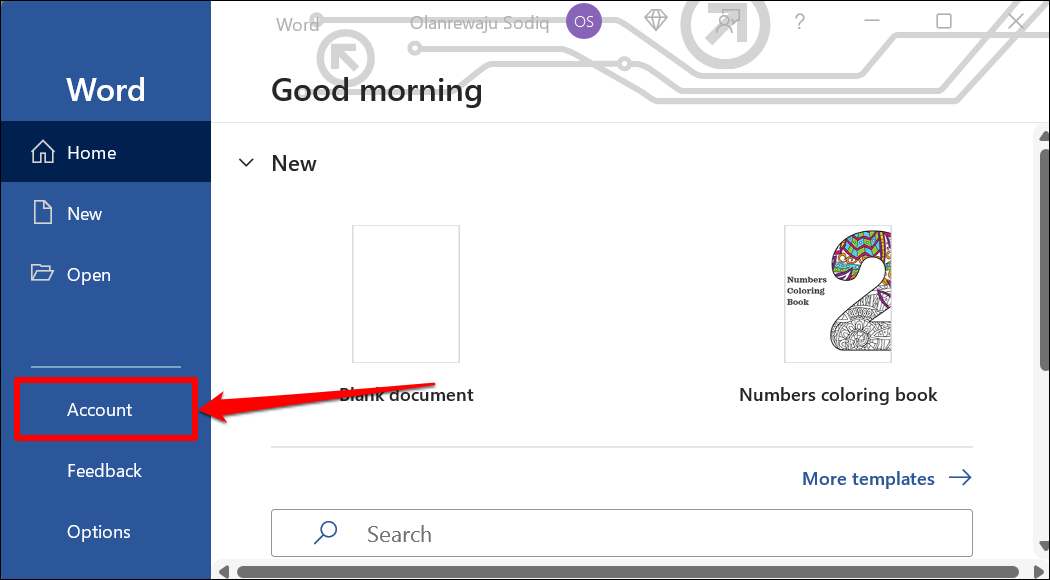Choose the Numbers coloring book template
Image resolution: width=1050 pixels, height=580 pixels.
point(838,293)
